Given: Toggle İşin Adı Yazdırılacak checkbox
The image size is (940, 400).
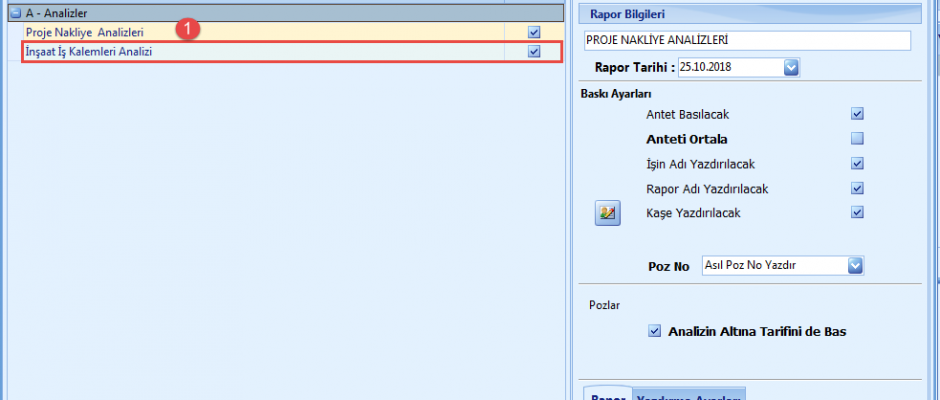Looking at the screenshot, I should pyautogui.click(x=857, y=163).
